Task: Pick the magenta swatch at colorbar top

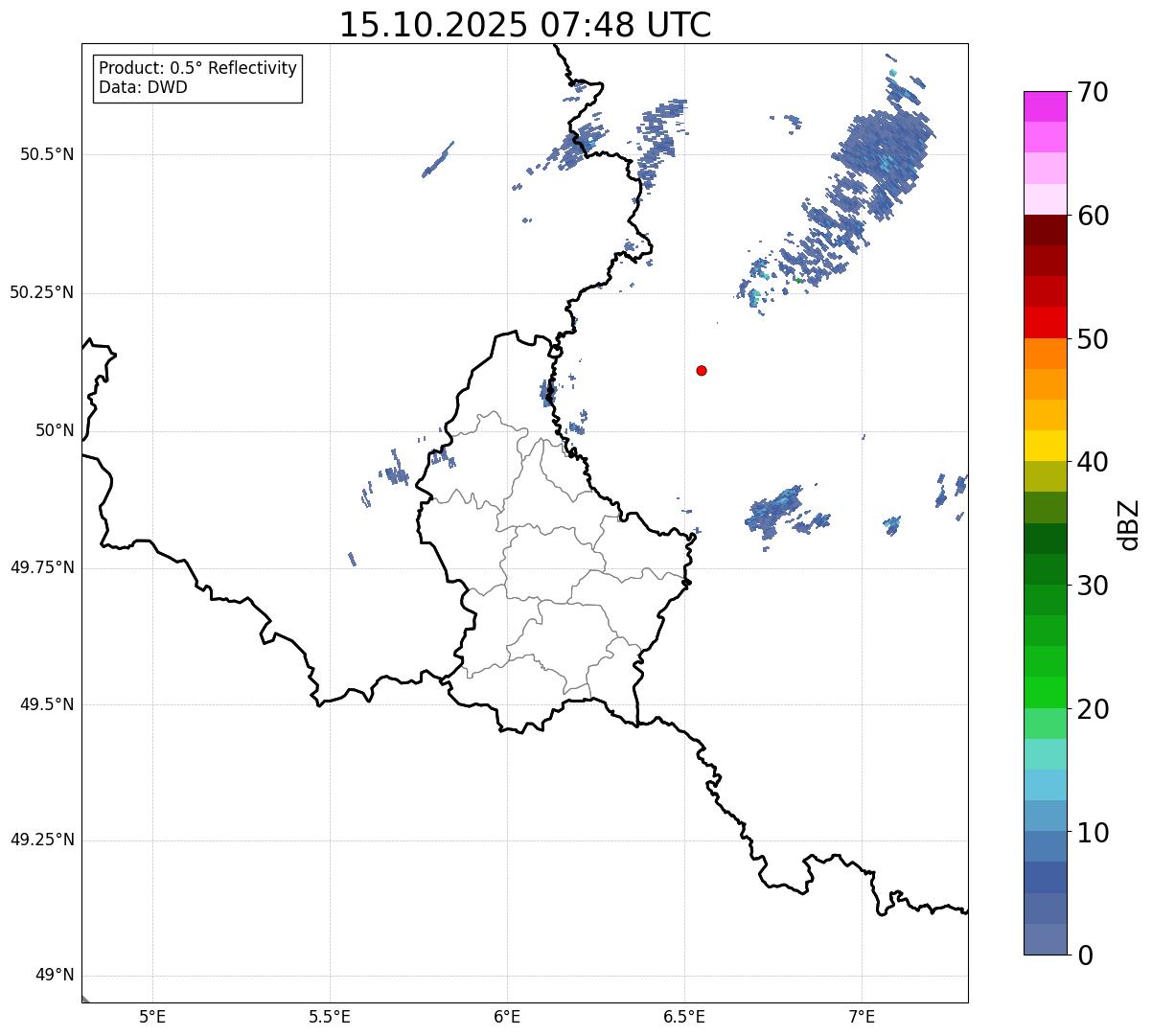Action: [1046, 106]
